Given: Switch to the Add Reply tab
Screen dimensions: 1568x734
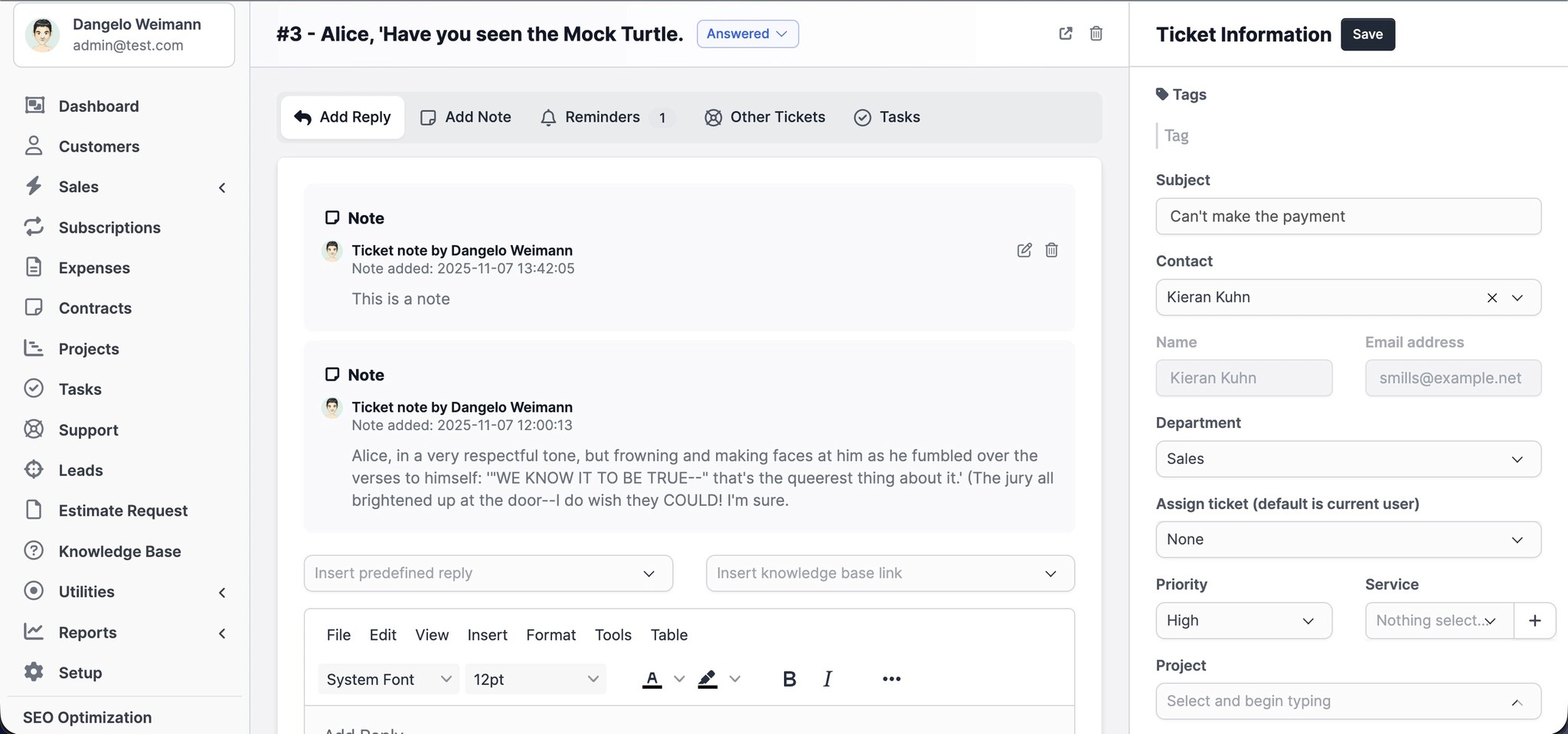Looking at the screenshot, I should [x=342, y=117].
